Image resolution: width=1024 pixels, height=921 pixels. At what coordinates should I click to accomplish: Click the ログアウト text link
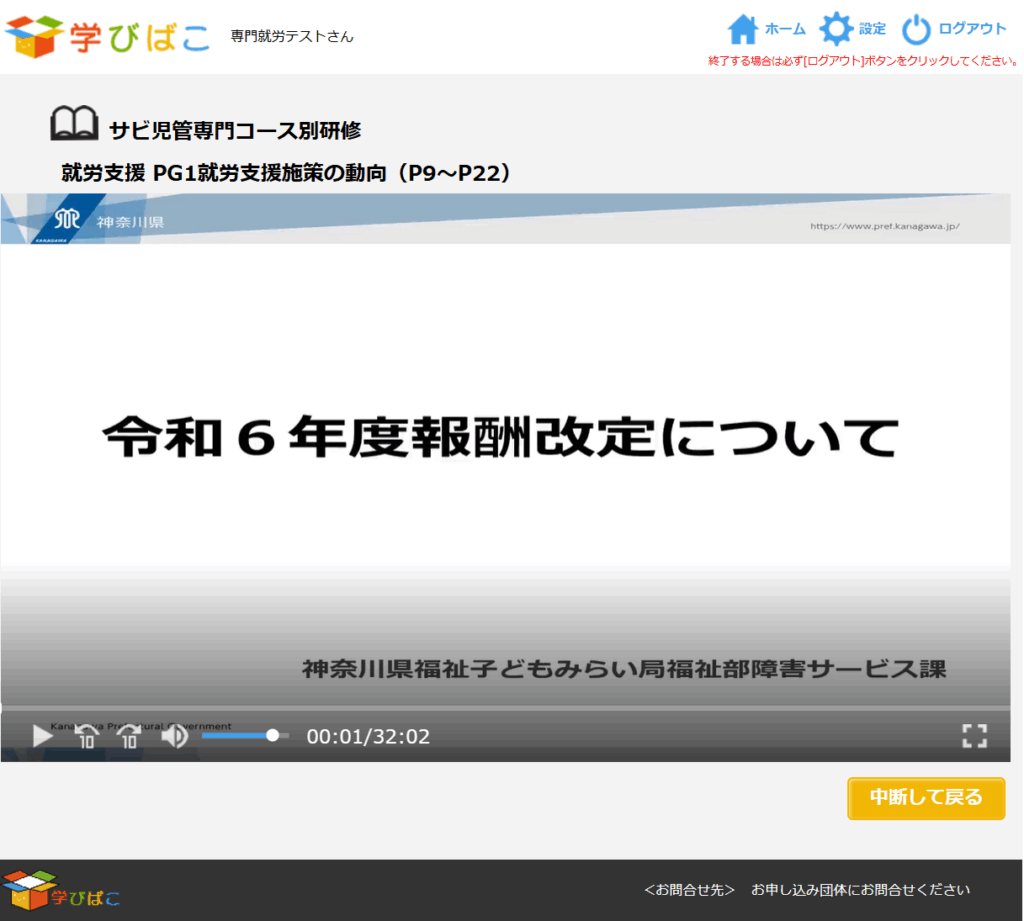pyautogui.click(x=972, y=29)
